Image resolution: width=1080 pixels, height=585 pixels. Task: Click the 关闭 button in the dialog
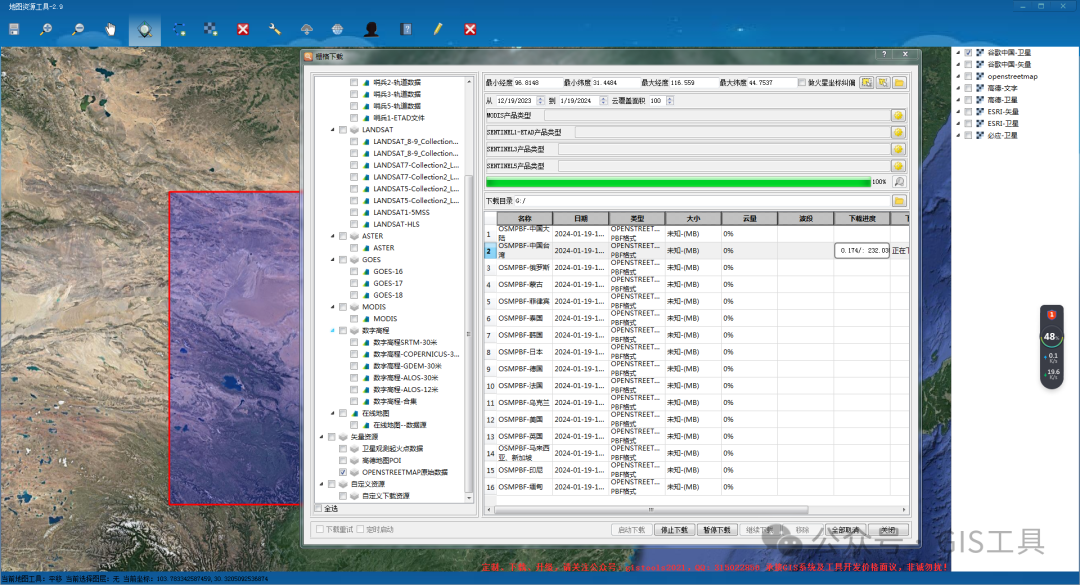(x=889, y=530)
